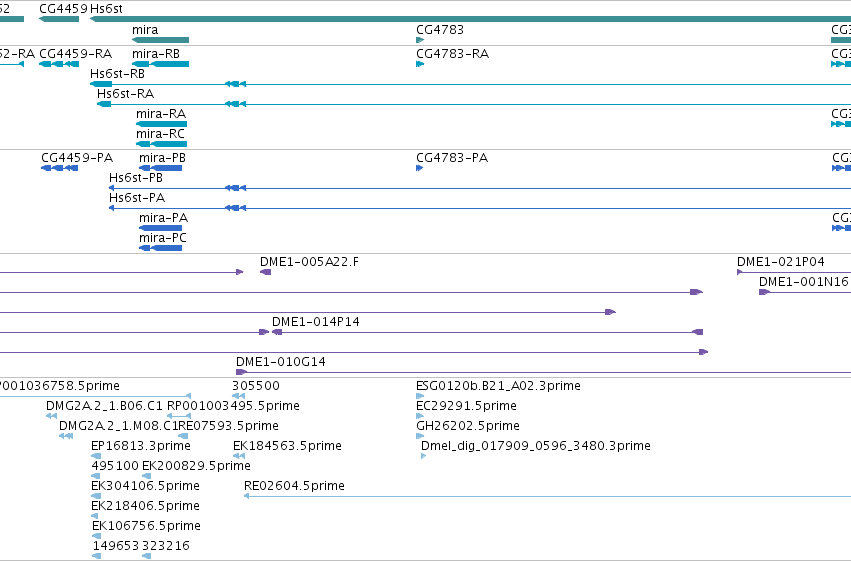Select the DME1-014P14 clone label
The width and height of the screenshot is (851, 561).
[316, 322]
